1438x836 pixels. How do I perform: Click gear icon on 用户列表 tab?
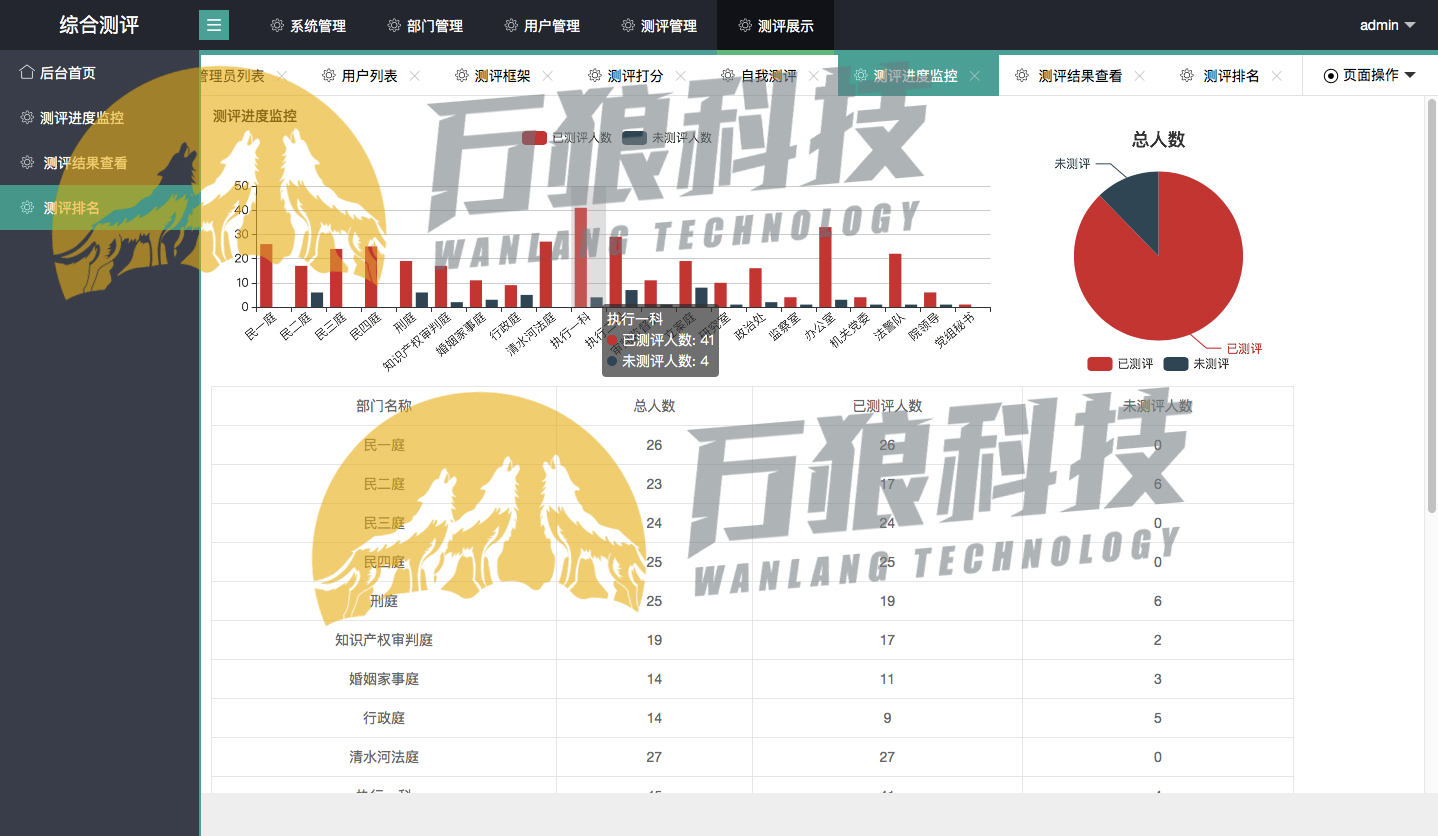click(x=329, y=75)
